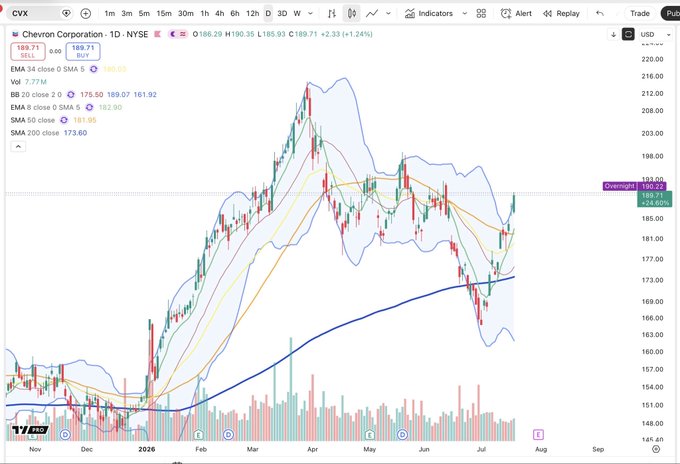Click the 2026 label on the time axis
This screenshot has height=464, width=680.
click(x=147, y=449)
